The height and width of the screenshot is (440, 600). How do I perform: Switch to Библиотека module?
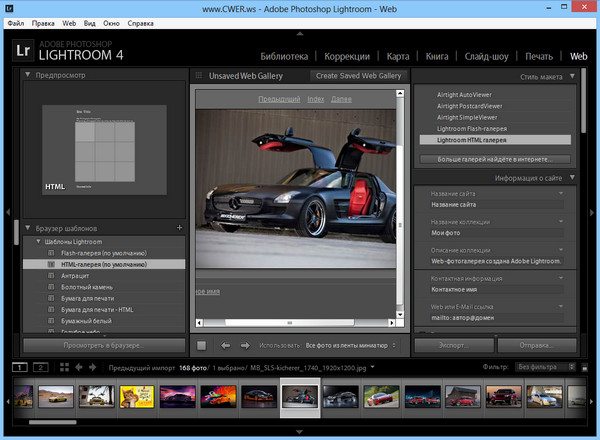(x=284, y=56)
